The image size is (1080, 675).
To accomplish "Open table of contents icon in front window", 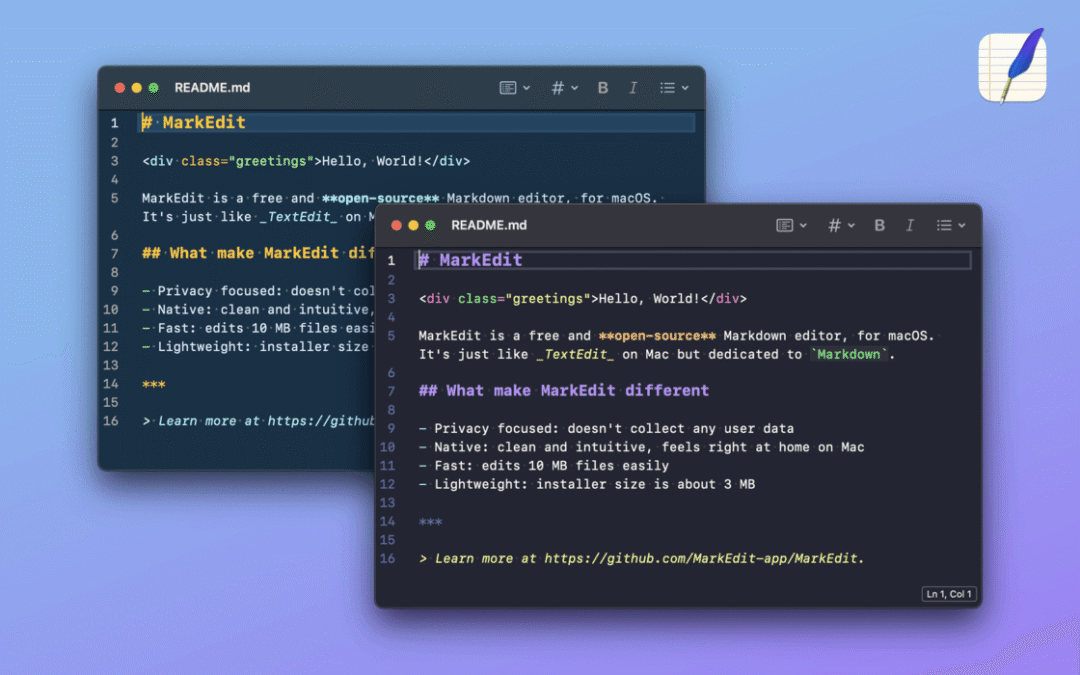I will (785, 225).
